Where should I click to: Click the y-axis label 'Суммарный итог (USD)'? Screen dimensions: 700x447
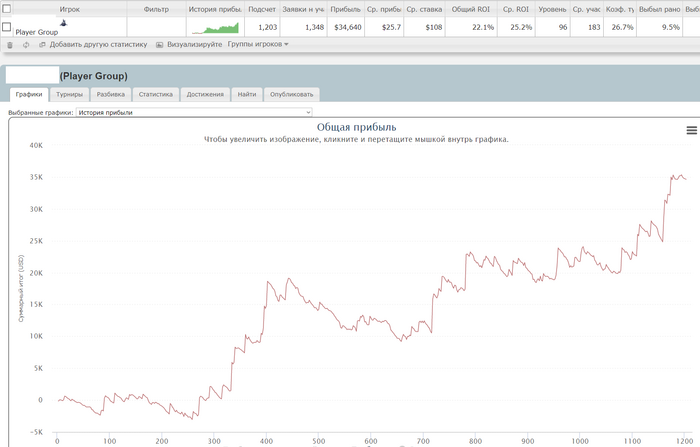(21, 288)
